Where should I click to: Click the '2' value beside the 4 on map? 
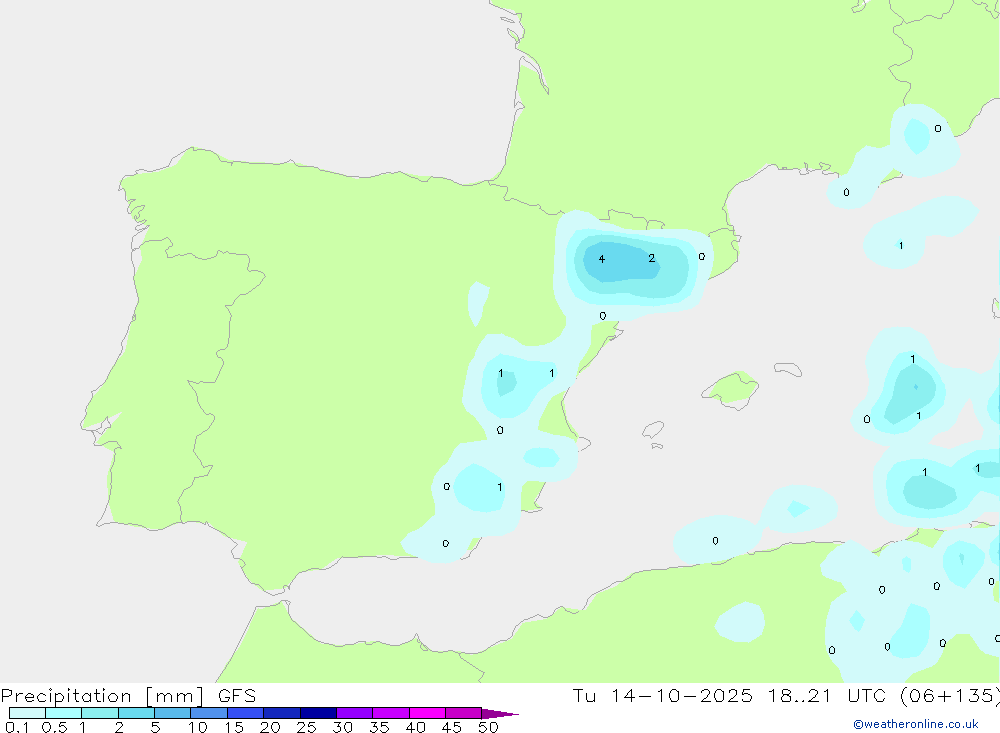click(651, 258)
